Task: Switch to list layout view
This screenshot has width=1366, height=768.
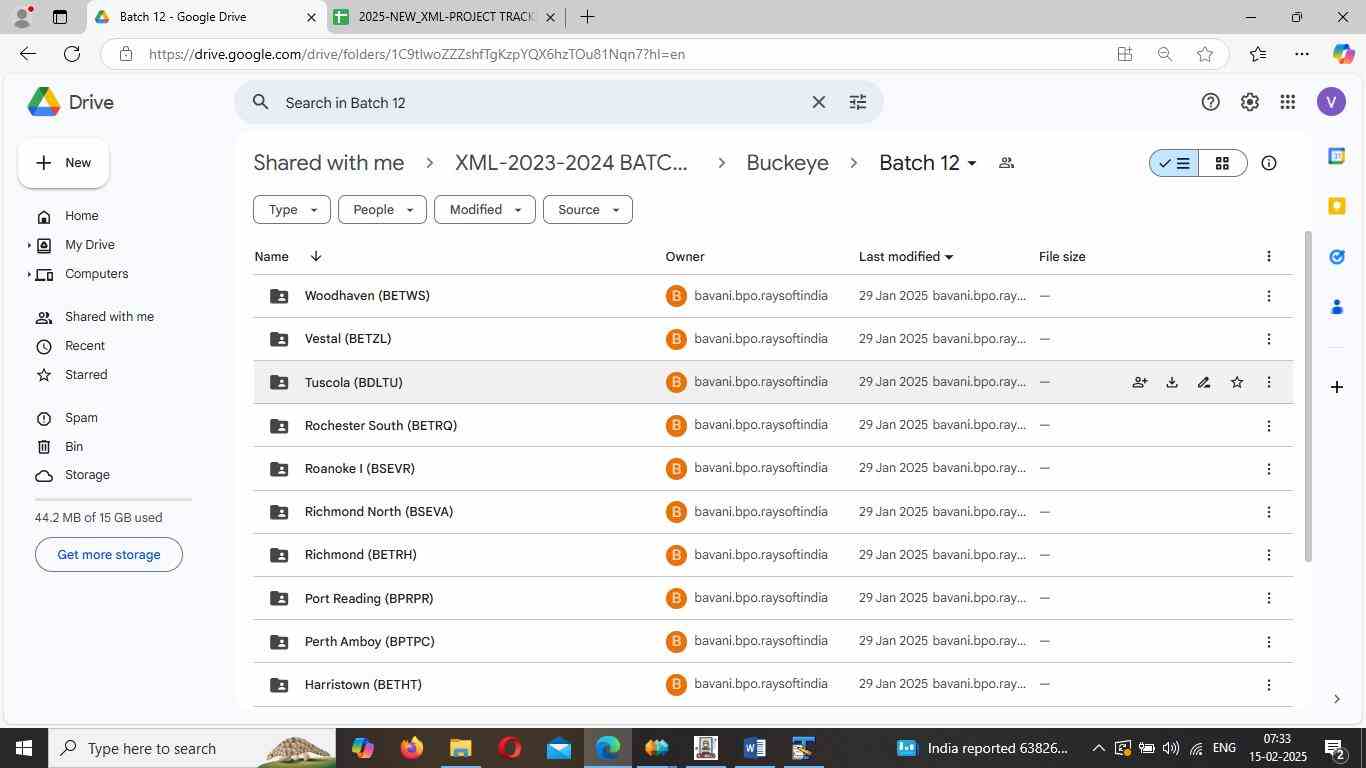Action: [x=1174, y=163]
